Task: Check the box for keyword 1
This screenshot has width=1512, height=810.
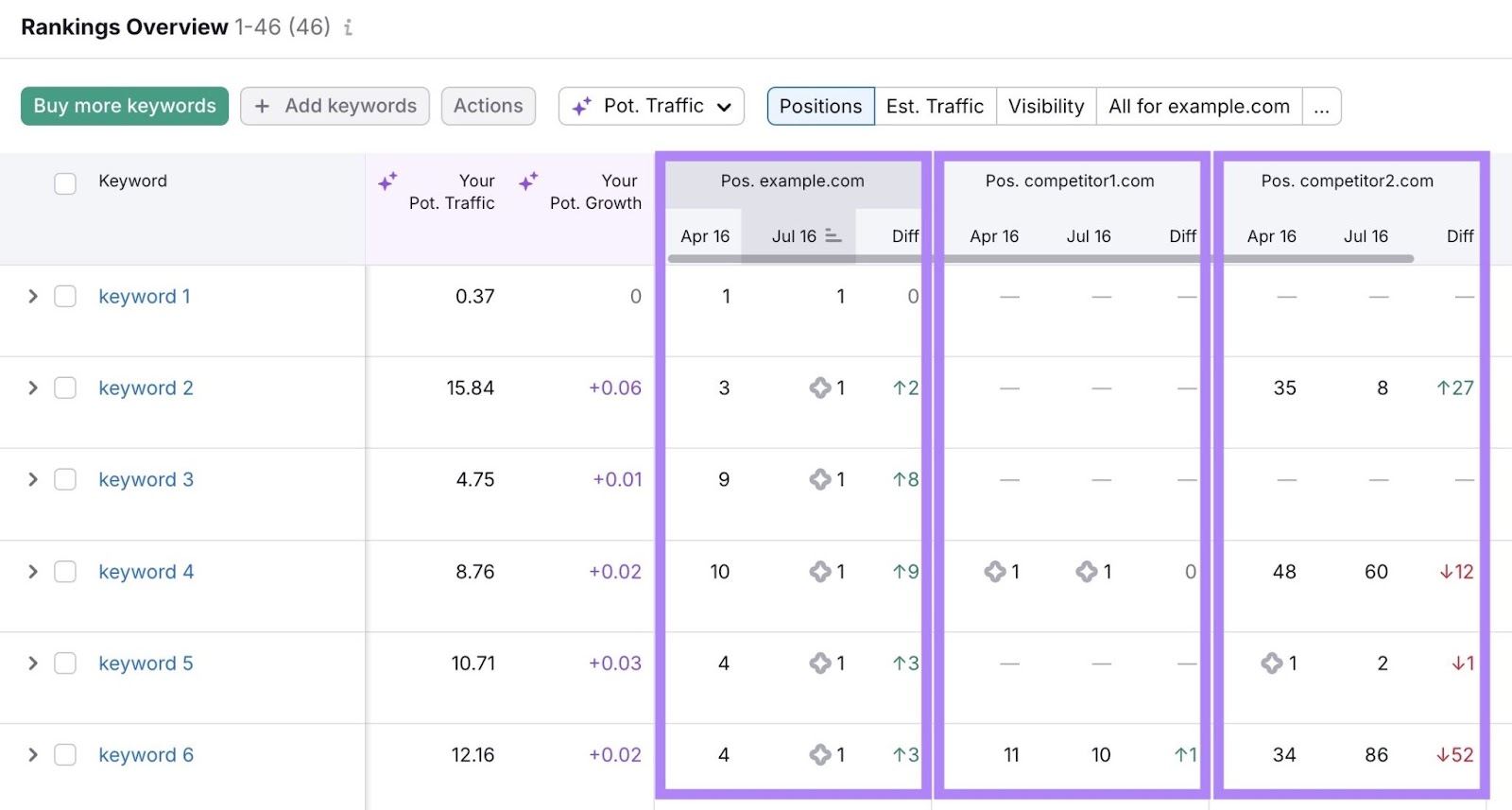Action: pyautogui.click(x=65, y=297)
